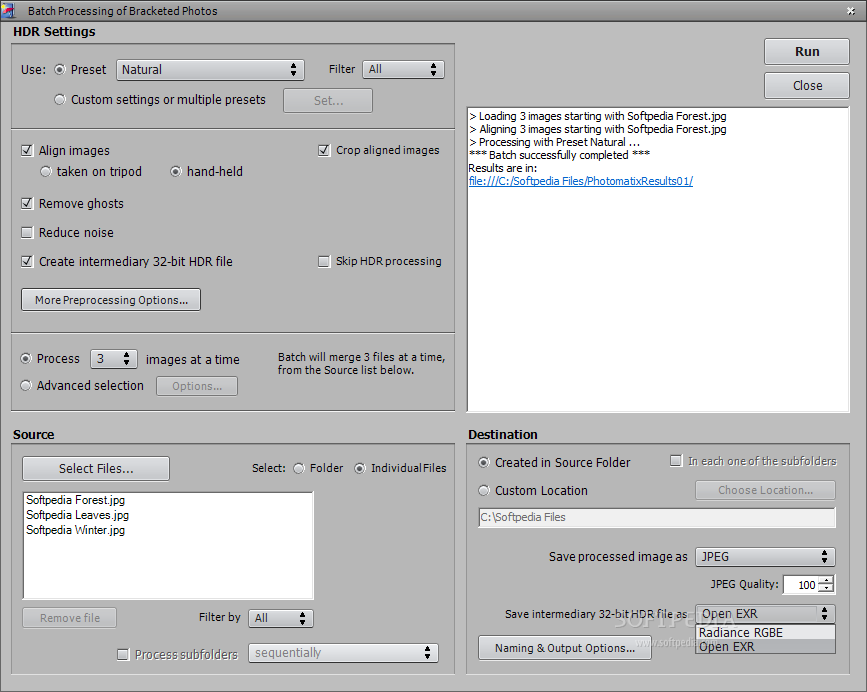Click the Close button

[807, 86]
